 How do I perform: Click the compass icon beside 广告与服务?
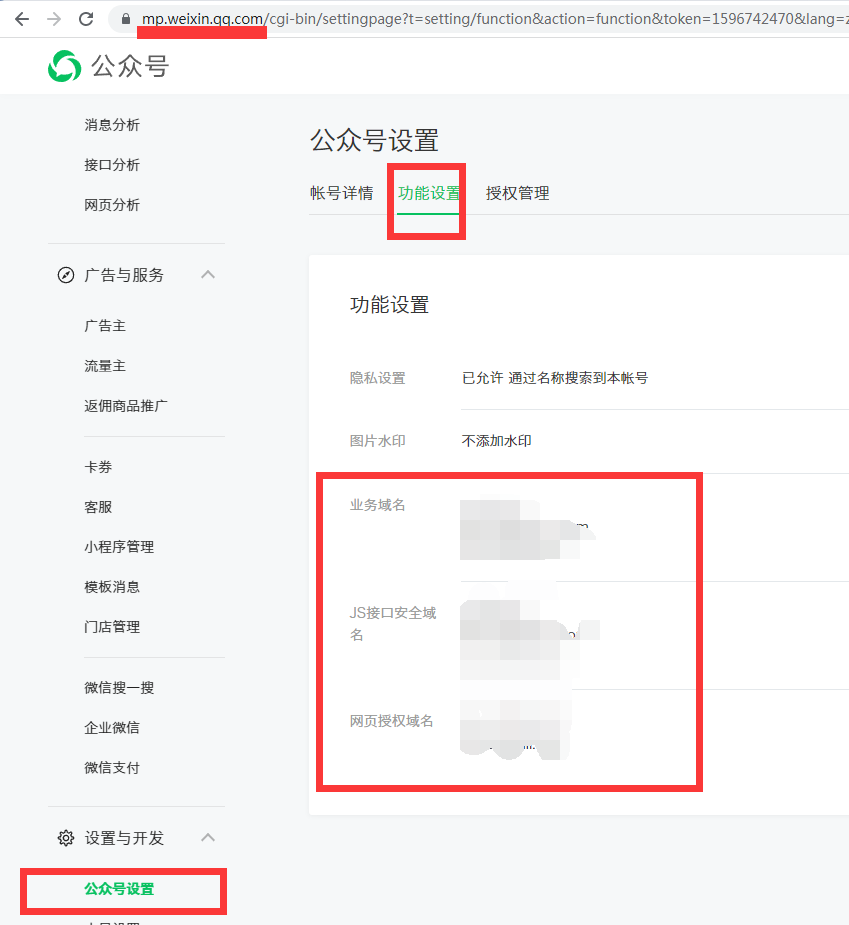[65, 275]
